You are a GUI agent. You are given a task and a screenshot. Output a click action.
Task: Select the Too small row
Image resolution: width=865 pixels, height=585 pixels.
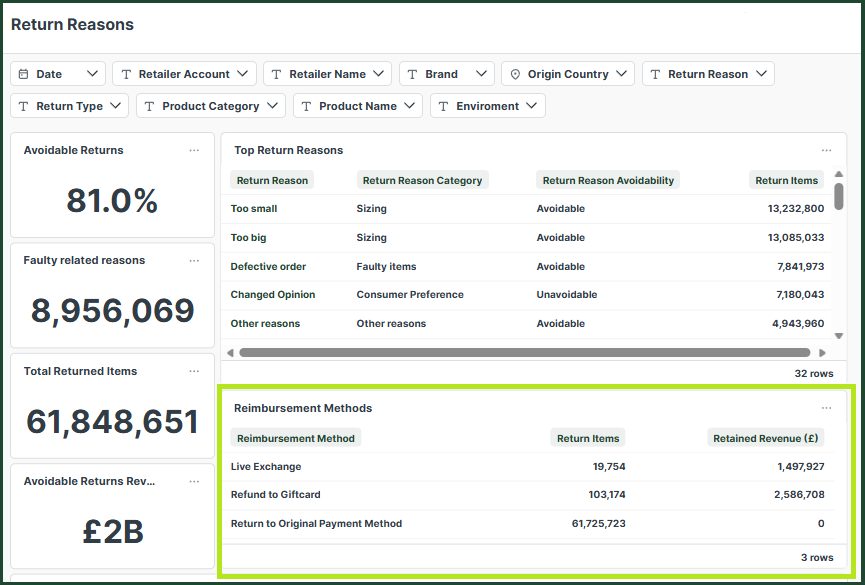527,209
